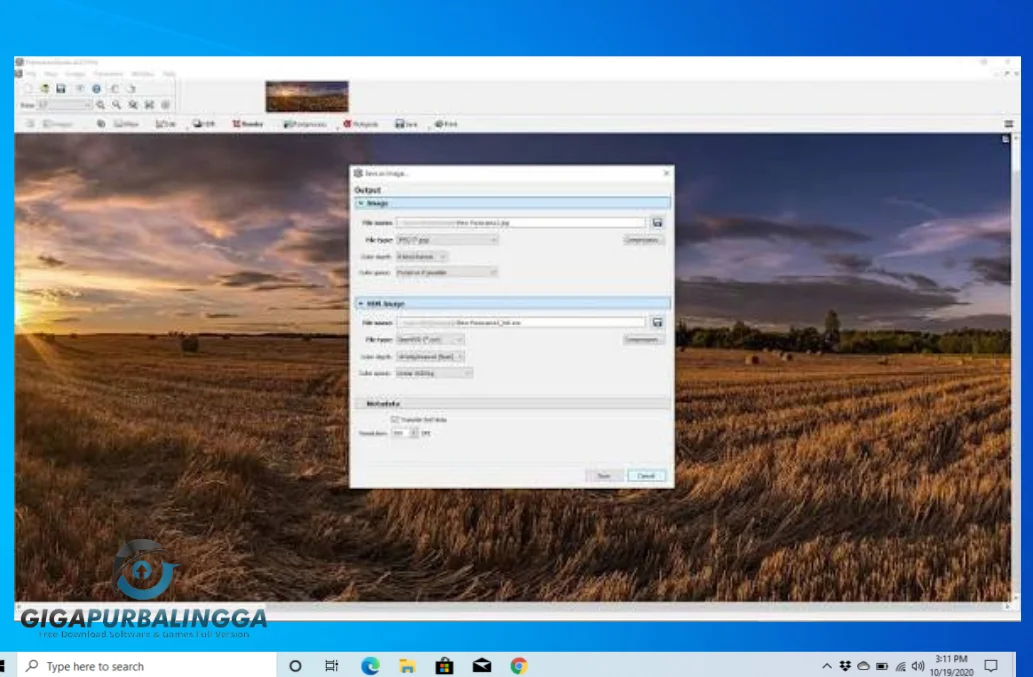Screen dimensions: 1033x677
Task: Click browse disk icon beside Image file name
Action: click(x=657, y=223)
